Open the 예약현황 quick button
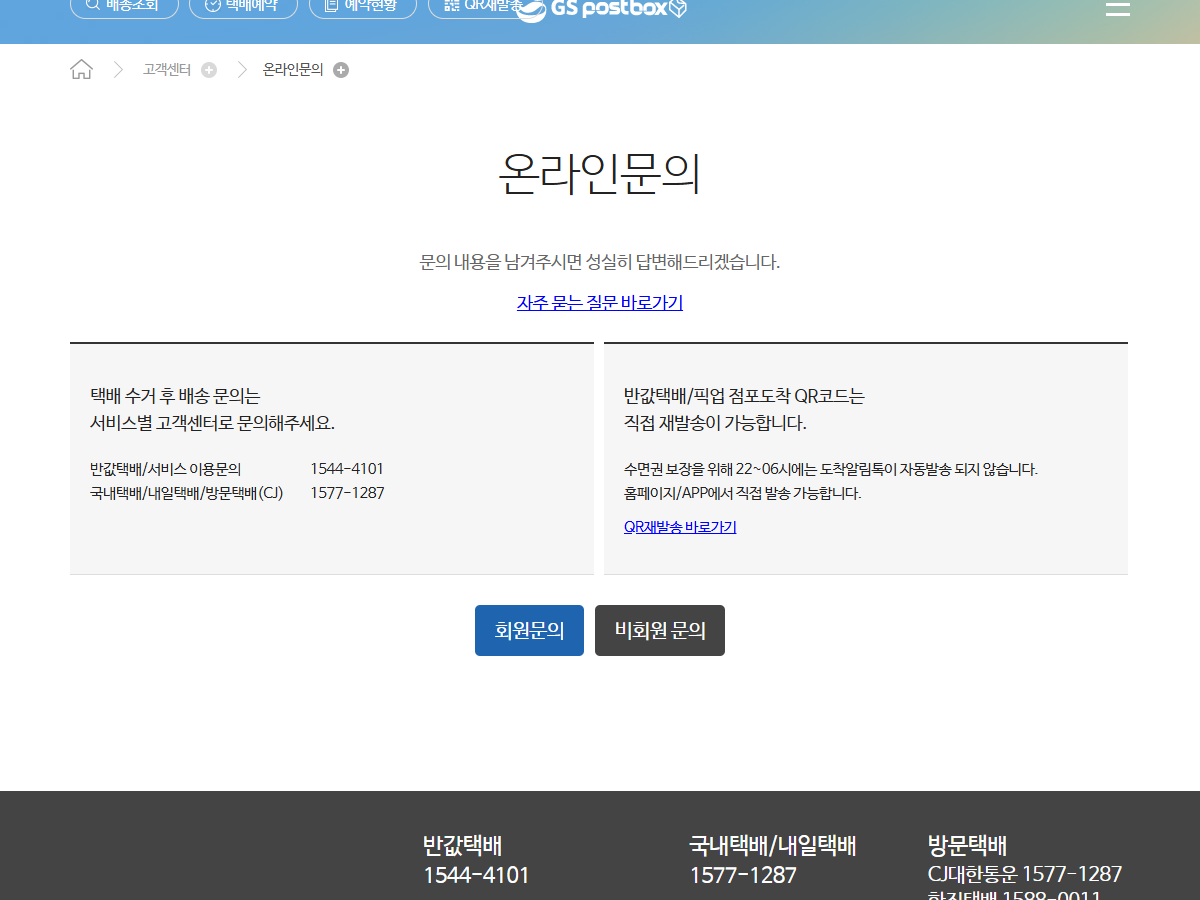The width and height of the screenshot is (1200, 900). [x=363, y=8]
